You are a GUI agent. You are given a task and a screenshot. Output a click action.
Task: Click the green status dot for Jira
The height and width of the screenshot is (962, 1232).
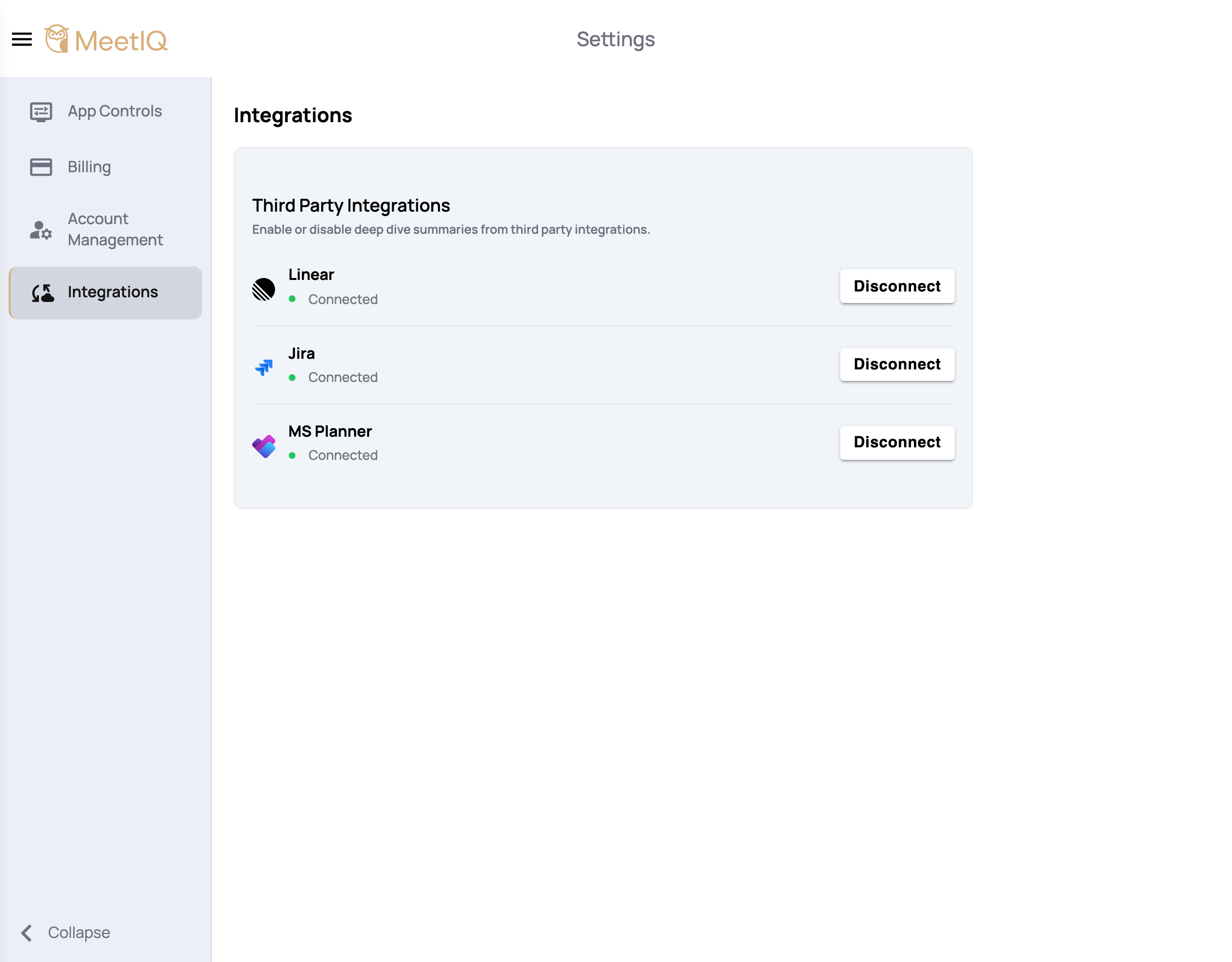tap(292, 377)
